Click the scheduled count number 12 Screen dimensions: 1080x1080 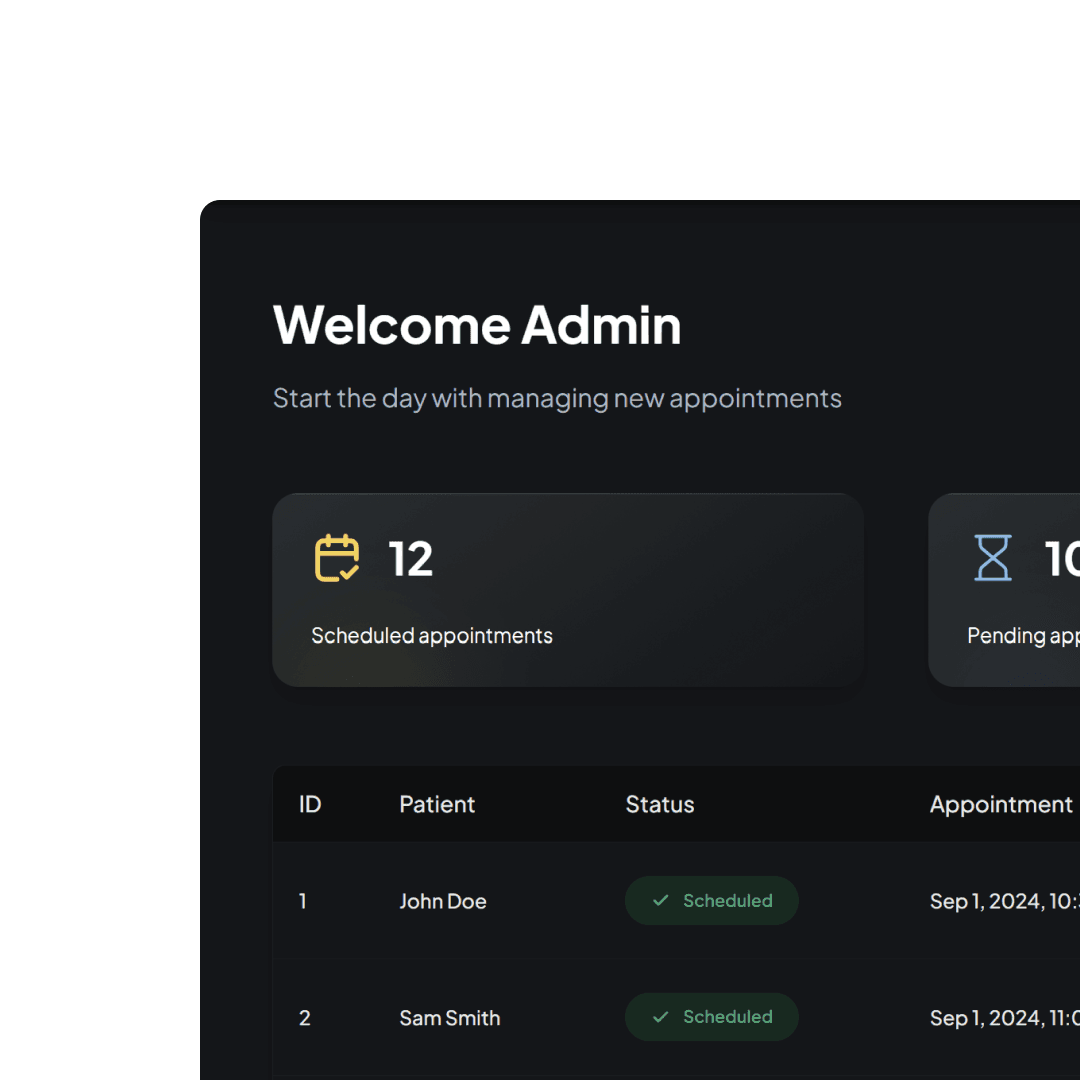pos(411,559)
